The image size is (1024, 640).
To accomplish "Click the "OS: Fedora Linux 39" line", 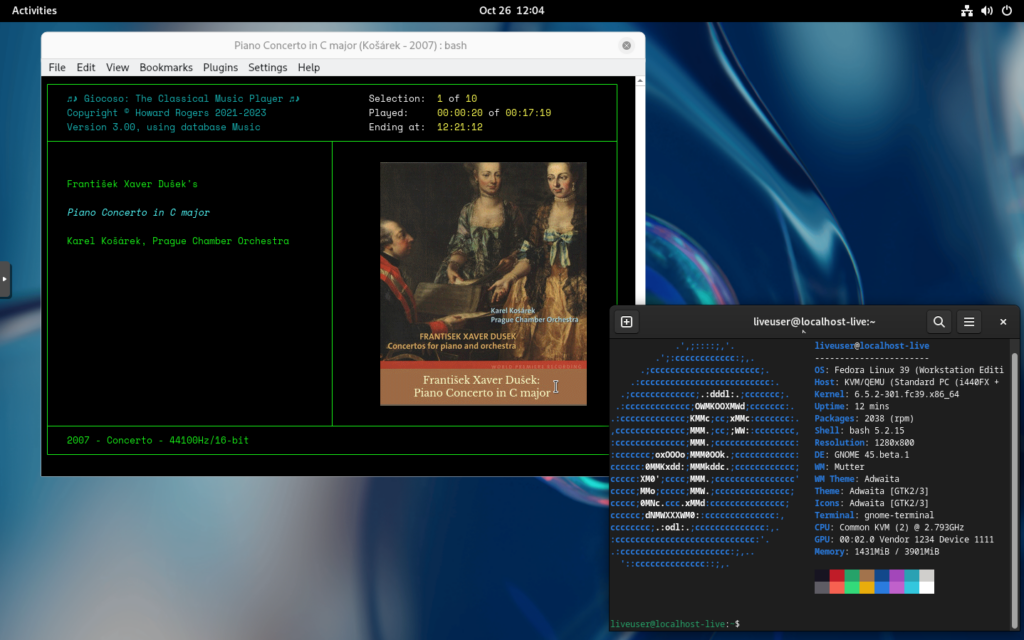I will click(909, 370).
